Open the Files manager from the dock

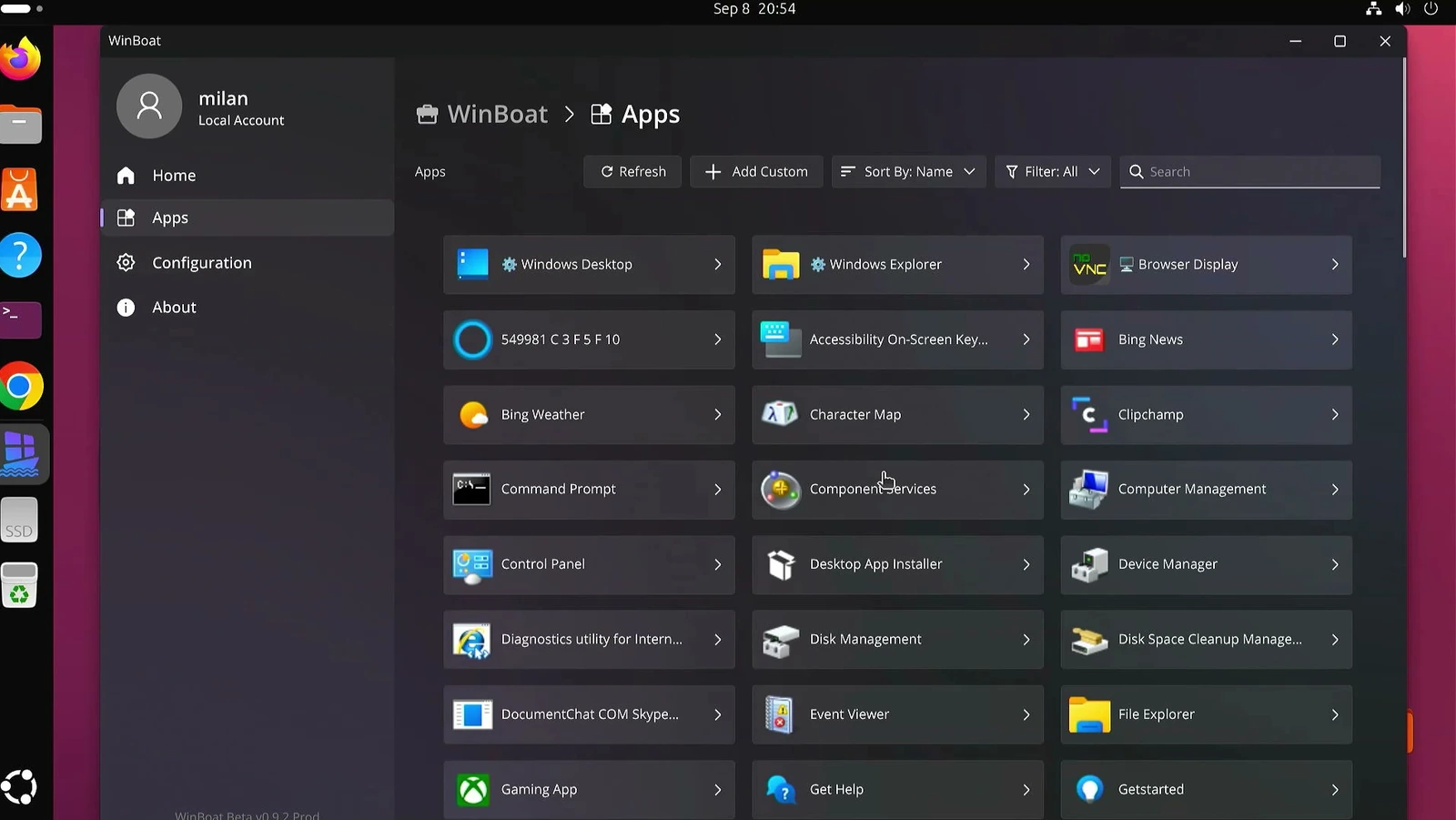[x=20, y=125]
